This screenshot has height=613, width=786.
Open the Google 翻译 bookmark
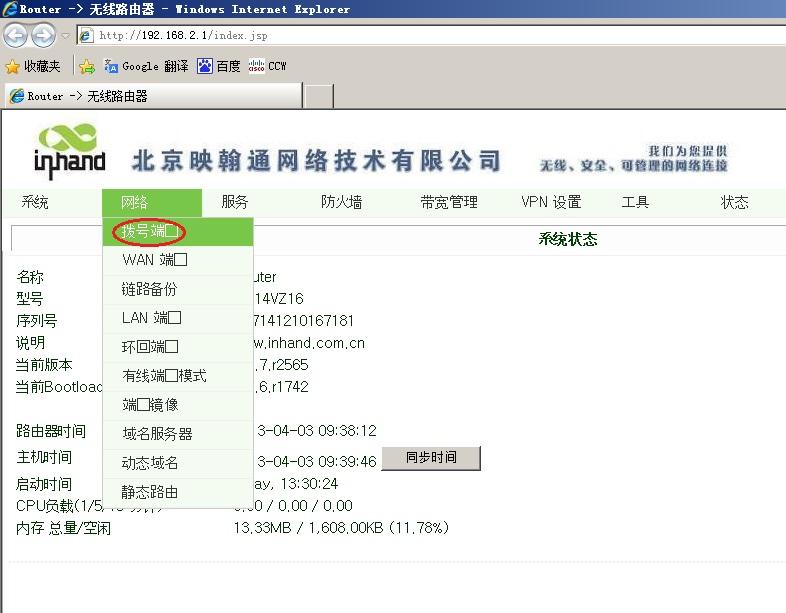(146, 66)
